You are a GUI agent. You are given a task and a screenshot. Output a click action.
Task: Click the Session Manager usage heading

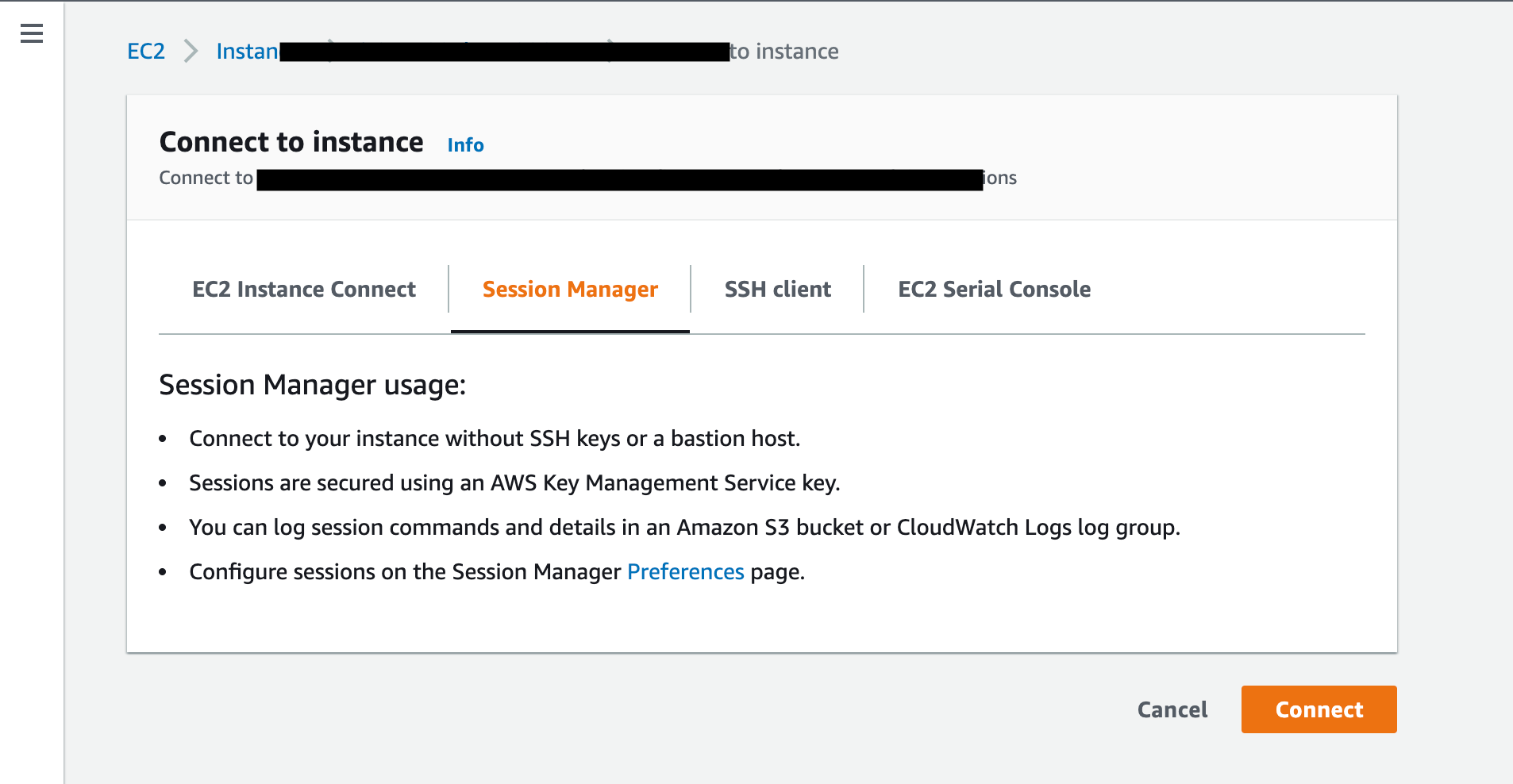pos(313,385)
